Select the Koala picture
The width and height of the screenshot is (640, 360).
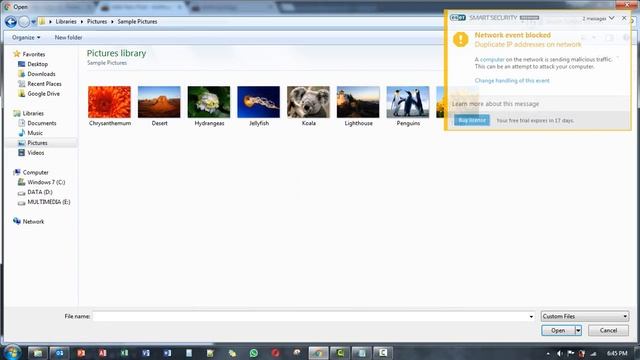[309, 106]
